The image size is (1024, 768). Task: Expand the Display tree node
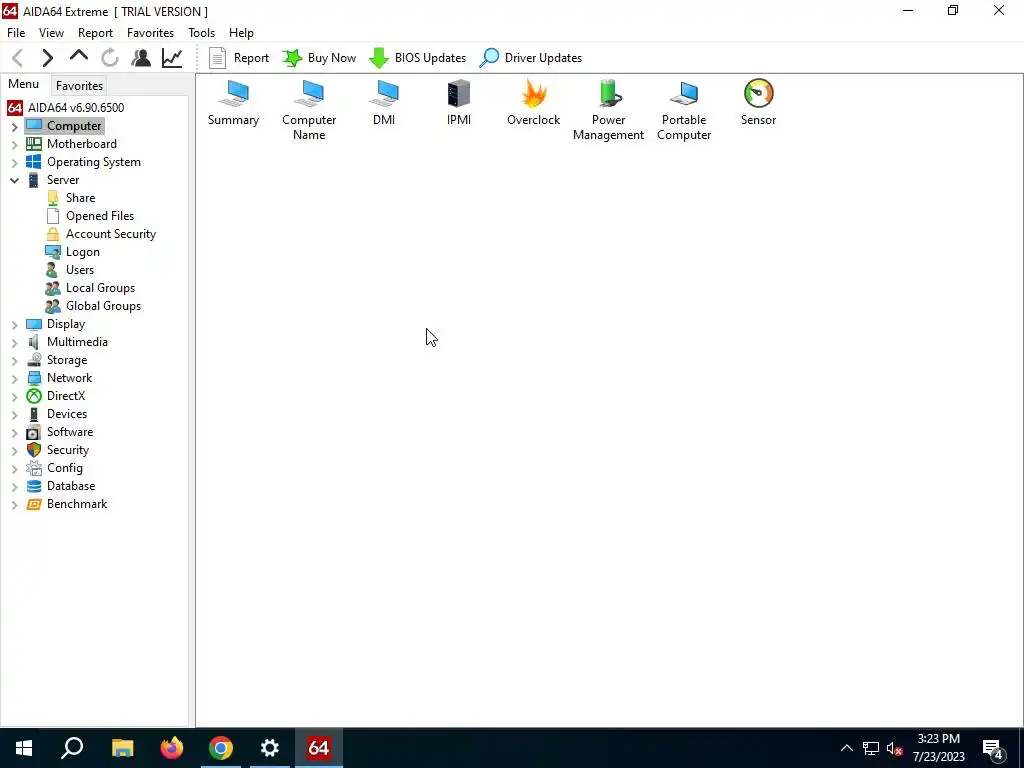14,325
